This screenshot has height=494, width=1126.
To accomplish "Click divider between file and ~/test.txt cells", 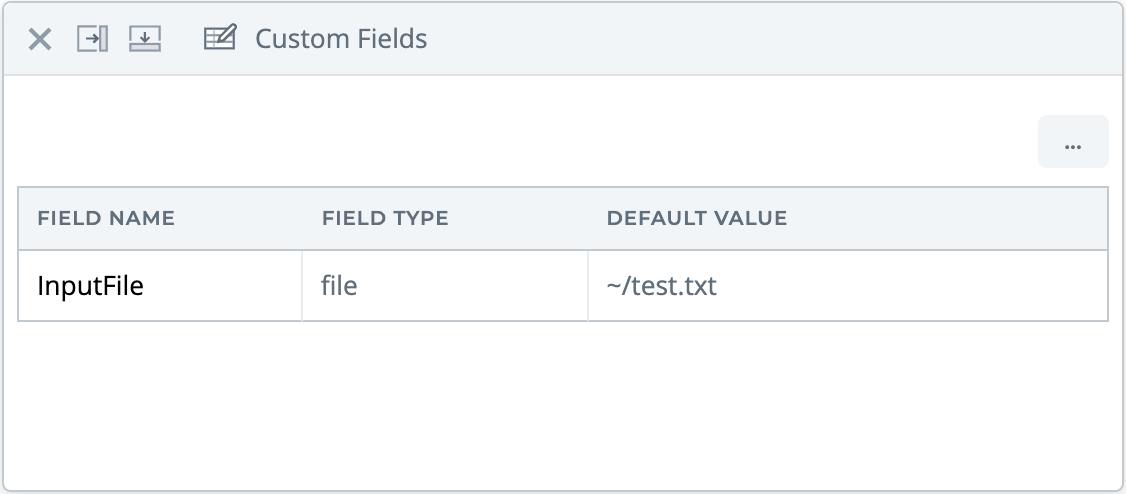I will pos(588,286).
